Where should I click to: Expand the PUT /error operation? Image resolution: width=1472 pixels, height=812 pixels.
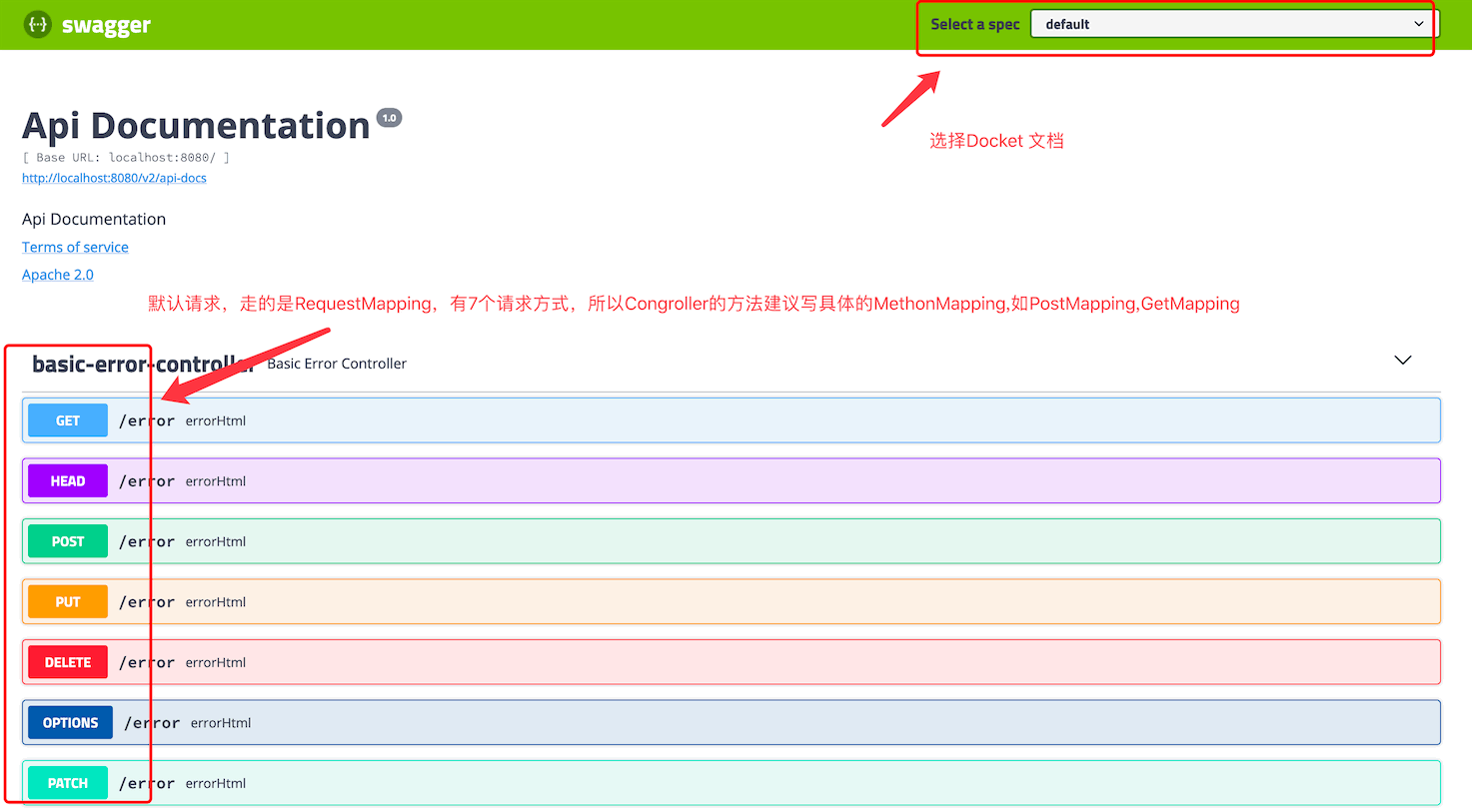[68, 602]
